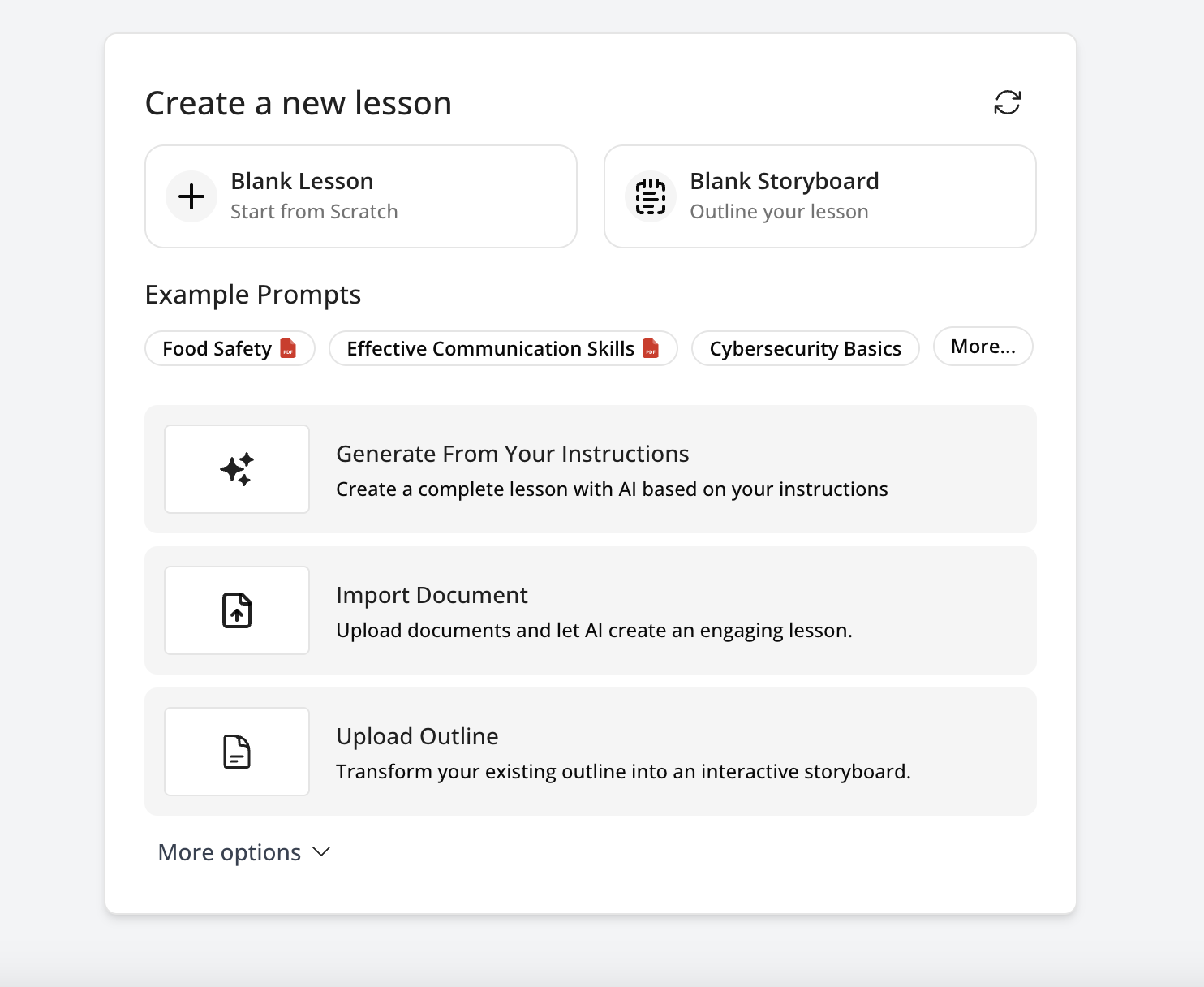This screenshot has width=1204, height=987.
Task: Click PDF icon beside Effective Communication Skills
Action: [651, 348]
